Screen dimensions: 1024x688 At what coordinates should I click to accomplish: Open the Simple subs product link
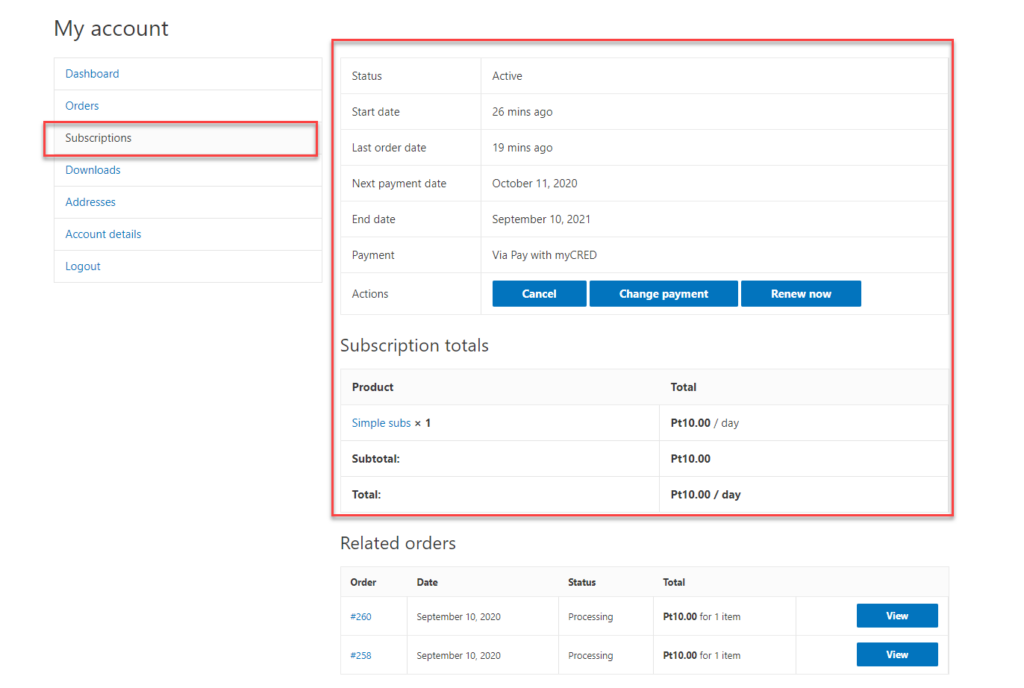(381, 423)
